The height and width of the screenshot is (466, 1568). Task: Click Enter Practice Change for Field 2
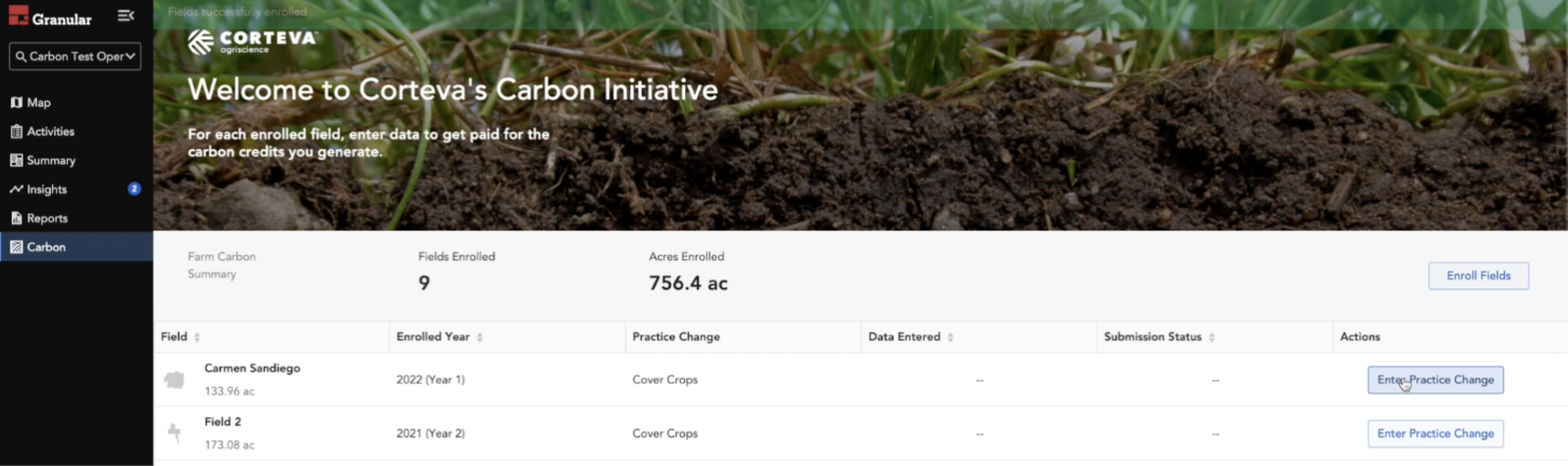pyautogui.click(x=1436, y=434)
